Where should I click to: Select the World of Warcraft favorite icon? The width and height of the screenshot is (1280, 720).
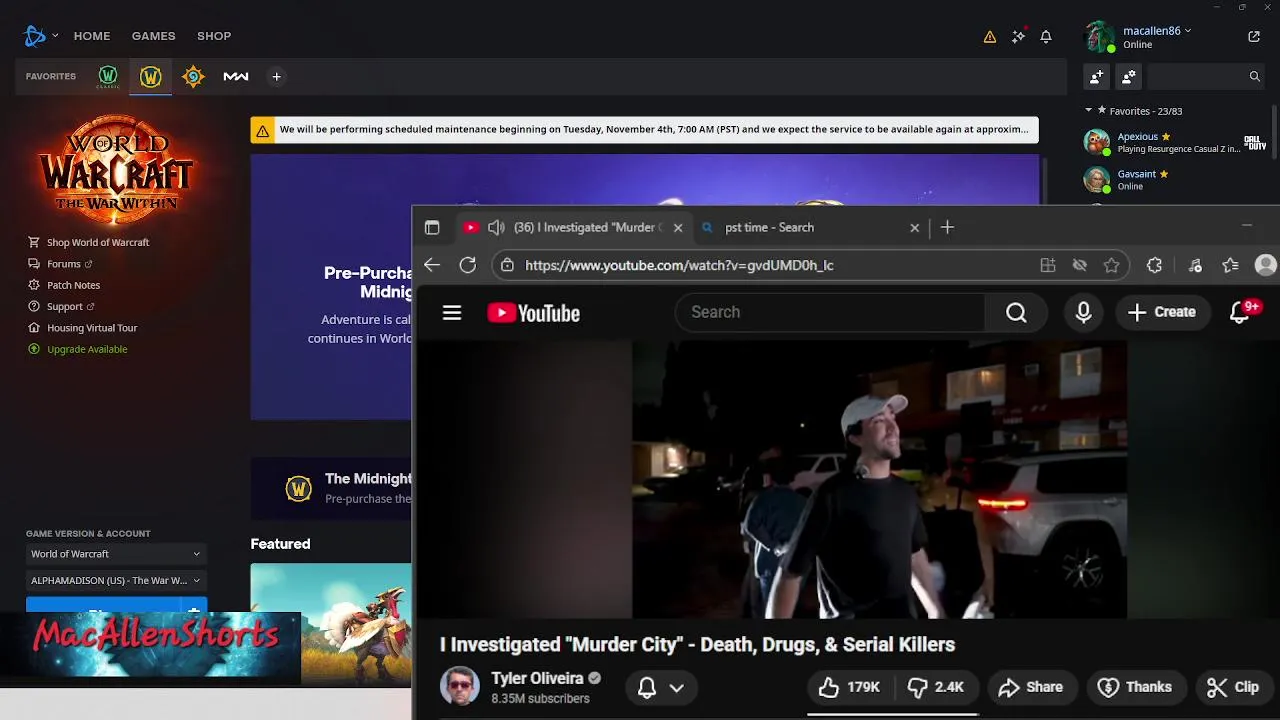pos(151,76)
